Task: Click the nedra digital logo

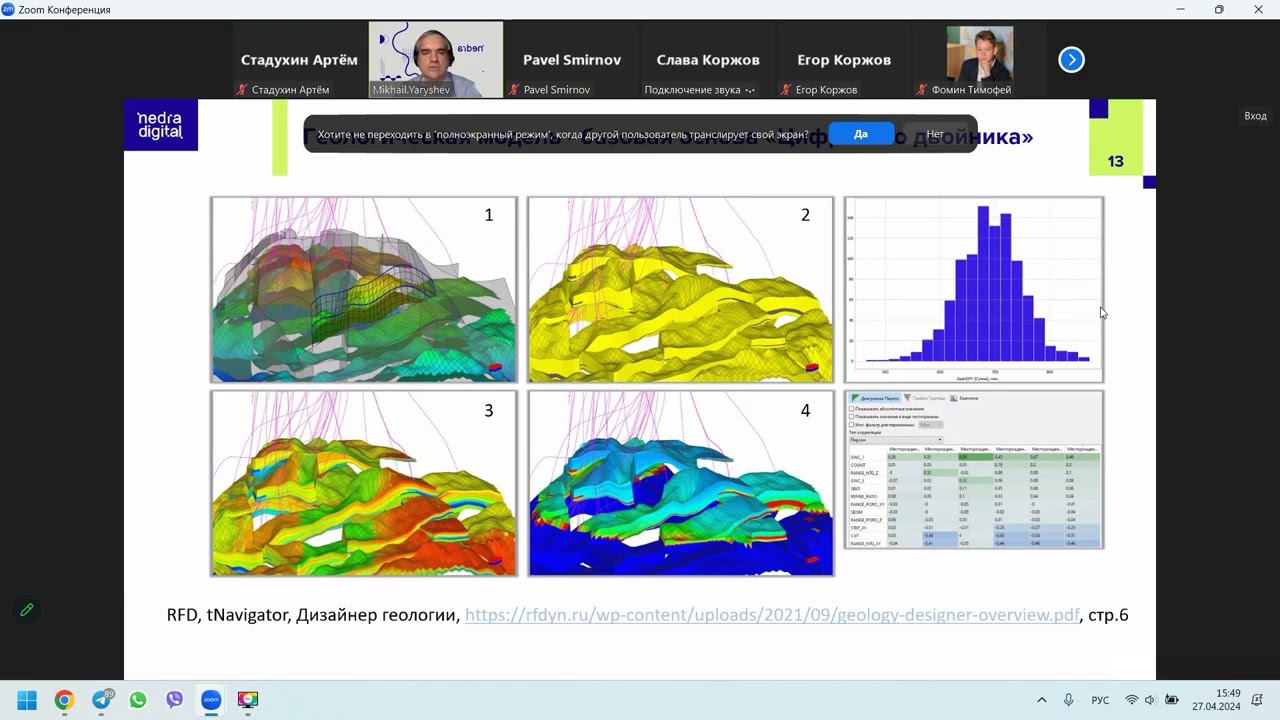Action: tap(160, 125)
